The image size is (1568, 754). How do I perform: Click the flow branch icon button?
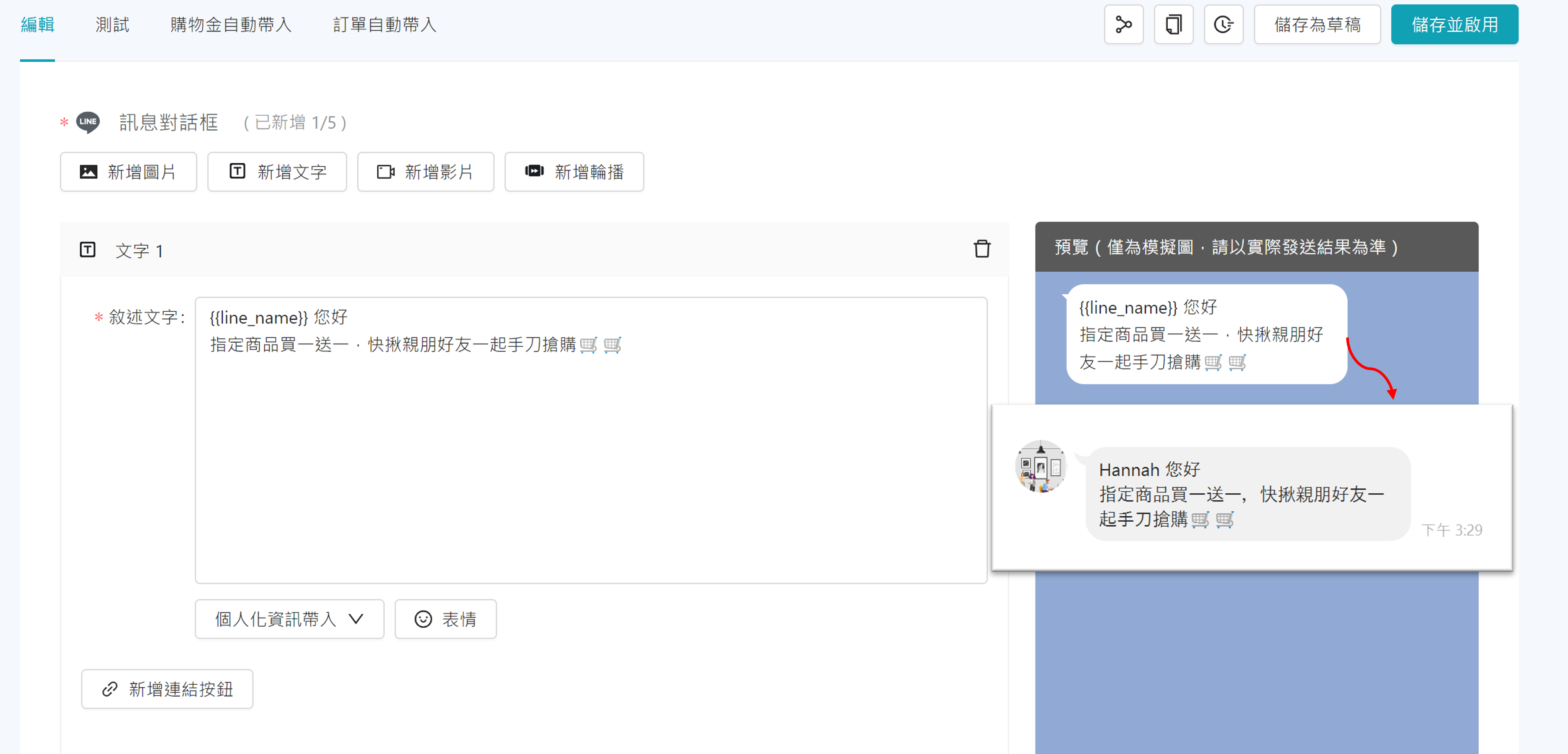coord(1123,25)
